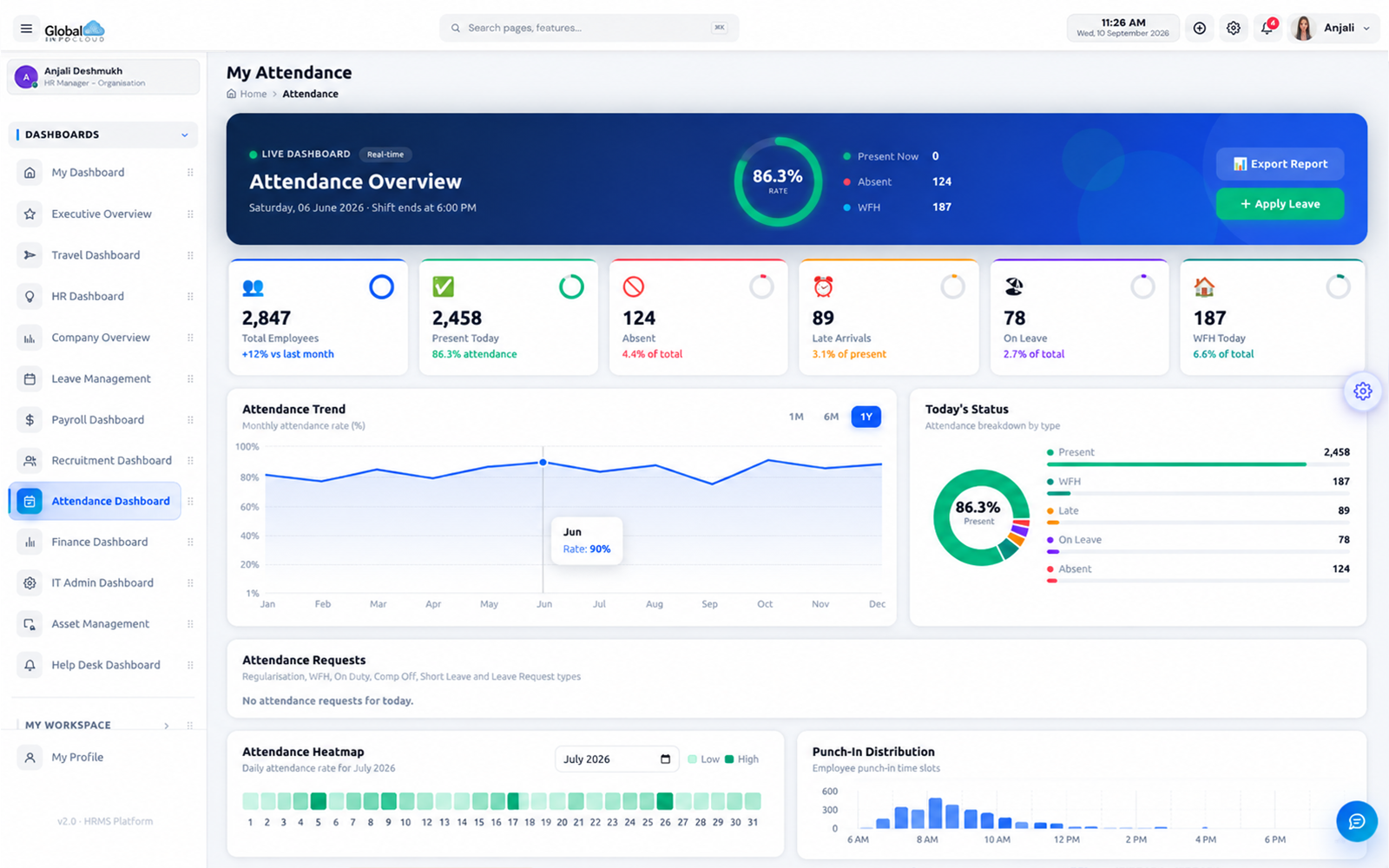Open Attendance Dashboard in sidebar
The height and width of the screenshot is (868, 1389).
pyautogui.click(x=95, y=501)
